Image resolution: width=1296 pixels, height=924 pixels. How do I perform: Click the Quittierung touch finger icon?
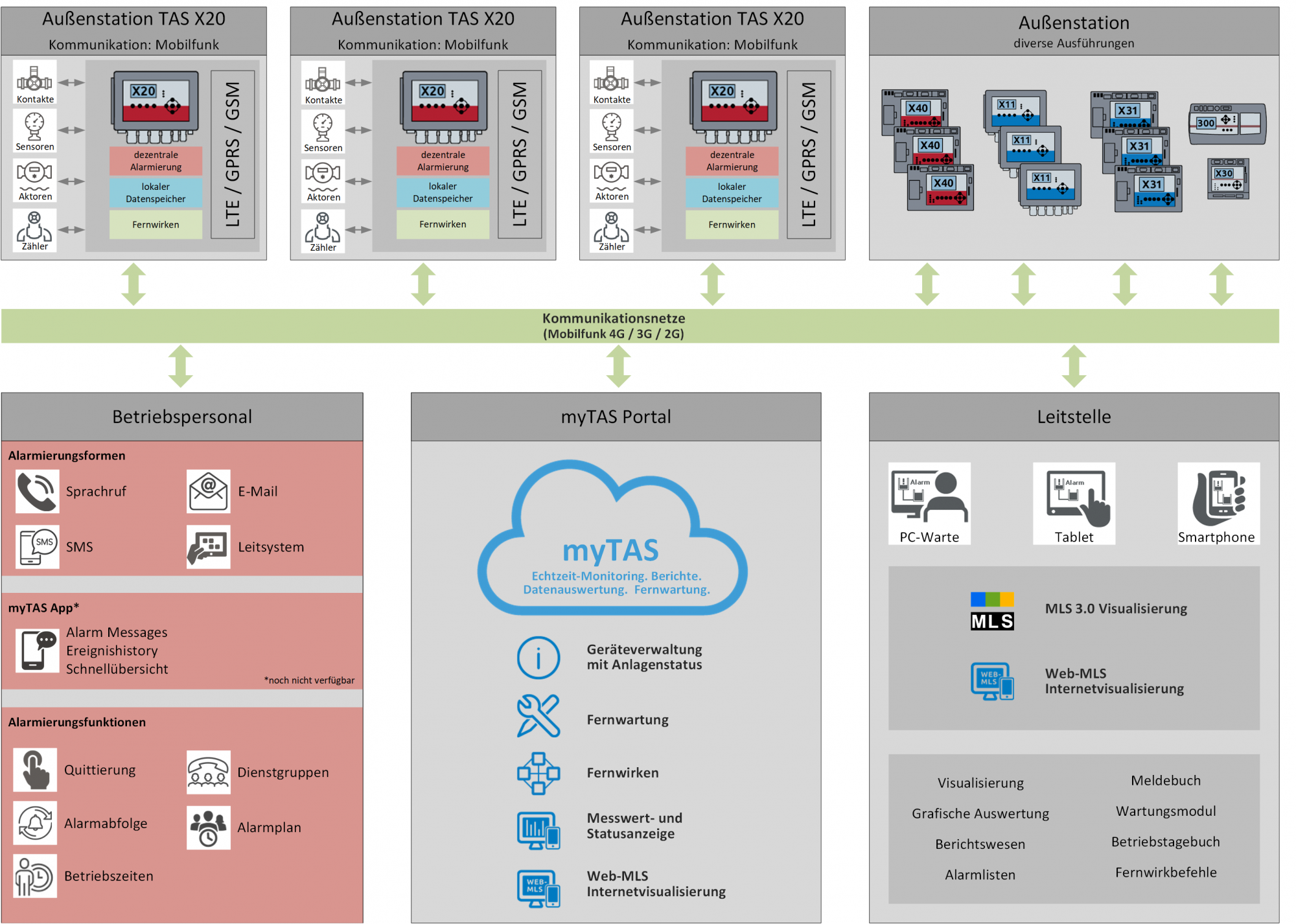[x=35, y=770]
